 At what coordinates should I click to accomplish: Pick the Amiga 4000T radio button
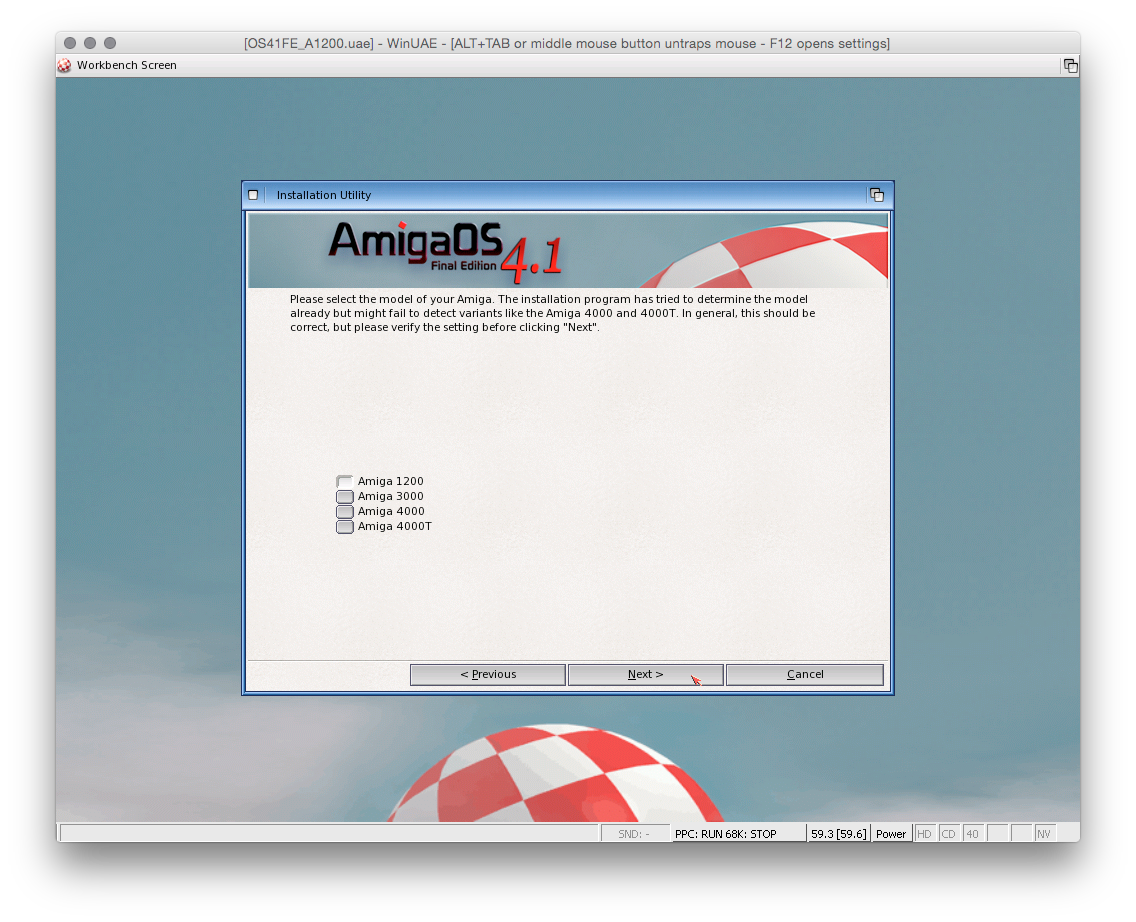(x=345, y=527)
